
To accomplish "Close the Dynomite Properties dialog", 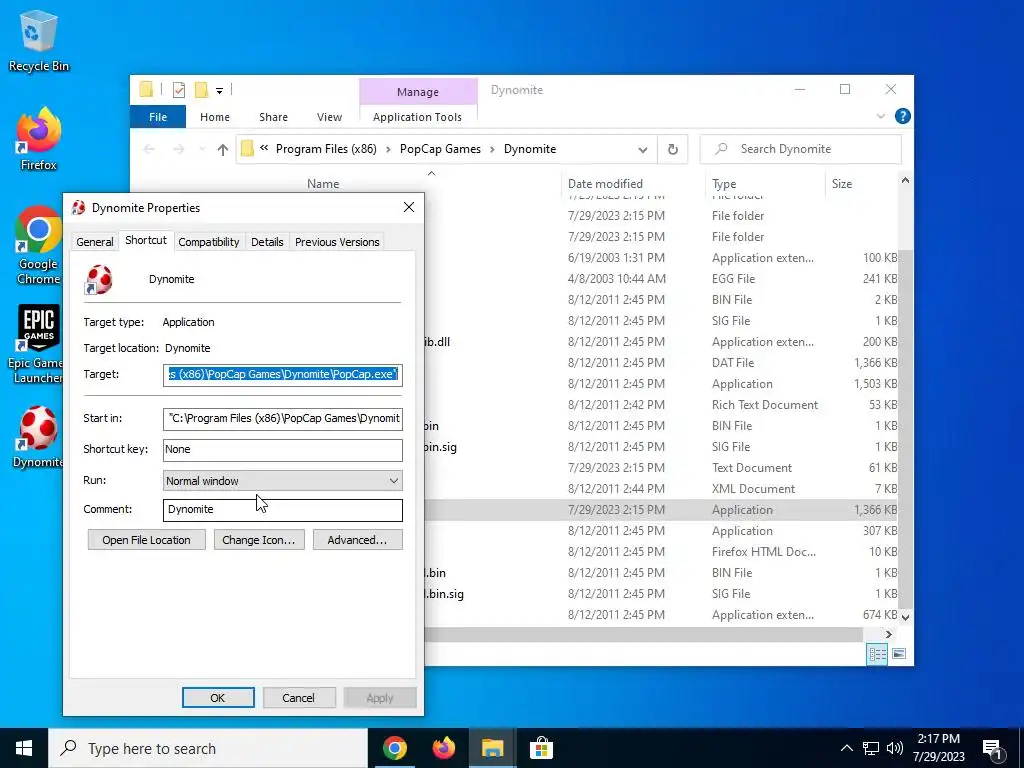I will pyautogui.click(x=409, y=207).
